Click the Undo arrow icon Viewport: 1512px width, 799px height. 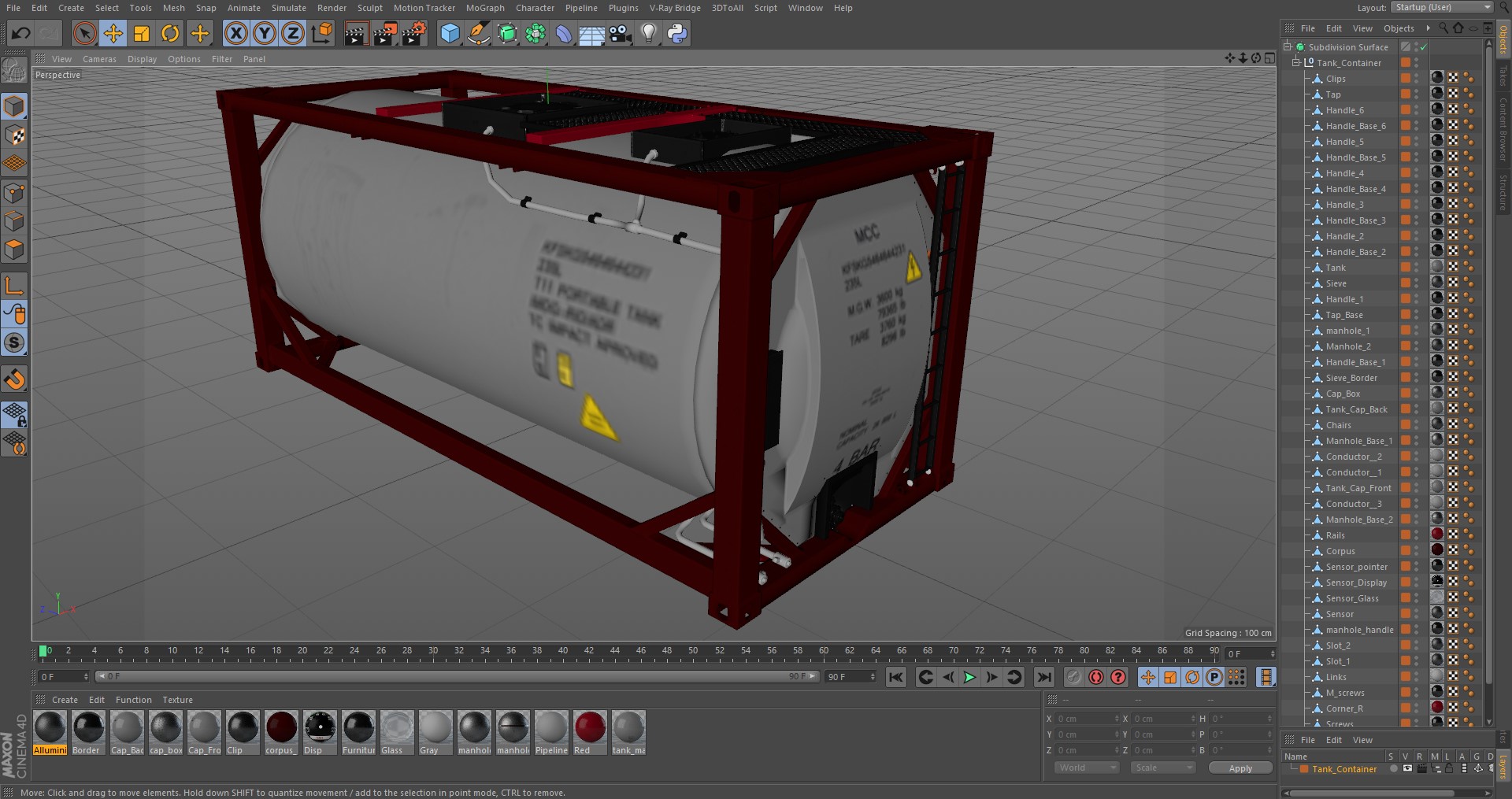(x=20, y=33)
